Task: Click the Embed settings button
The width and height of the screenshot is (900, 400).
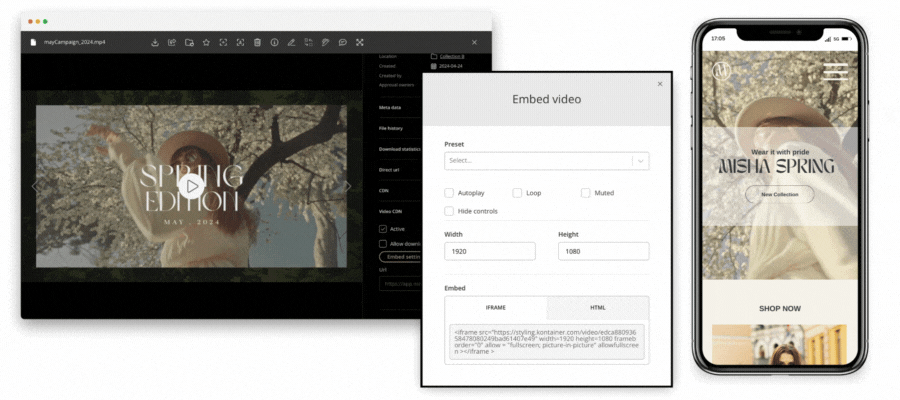Action: [x=400, y=257]
